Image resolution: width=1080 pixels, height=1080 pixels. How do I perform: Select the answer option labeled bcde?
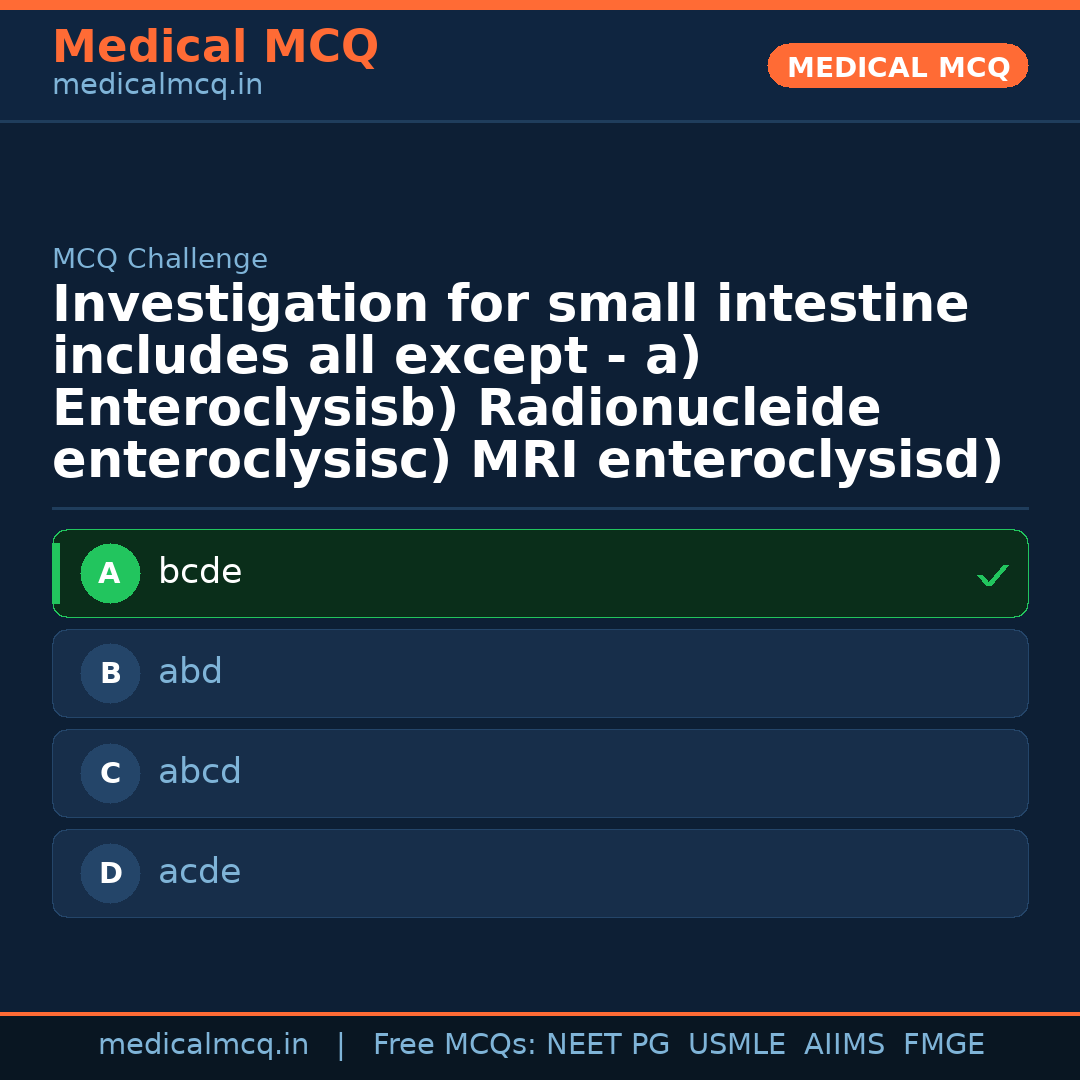[540, 573]
